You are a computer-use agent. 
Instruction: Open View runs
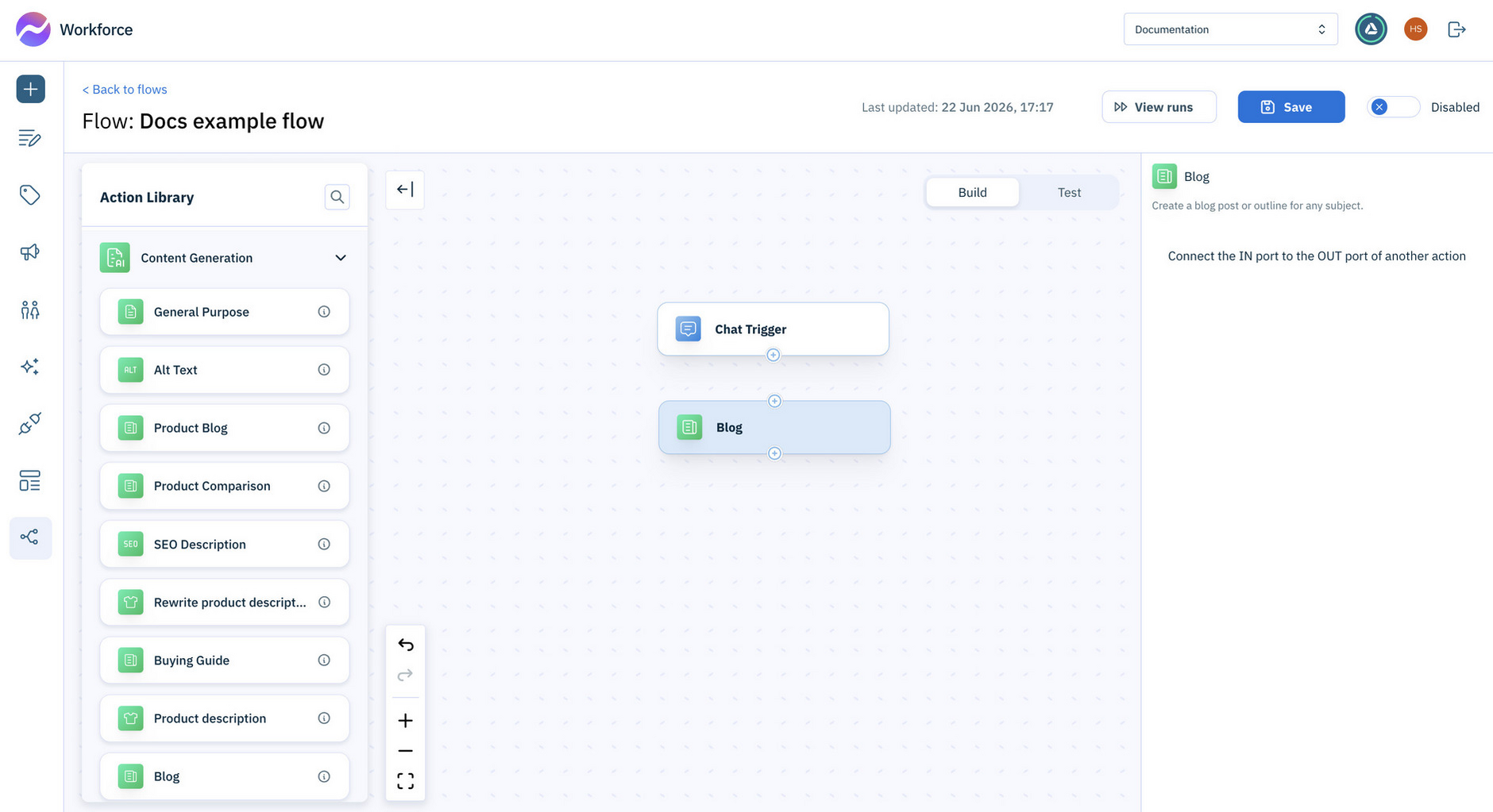1159,107
